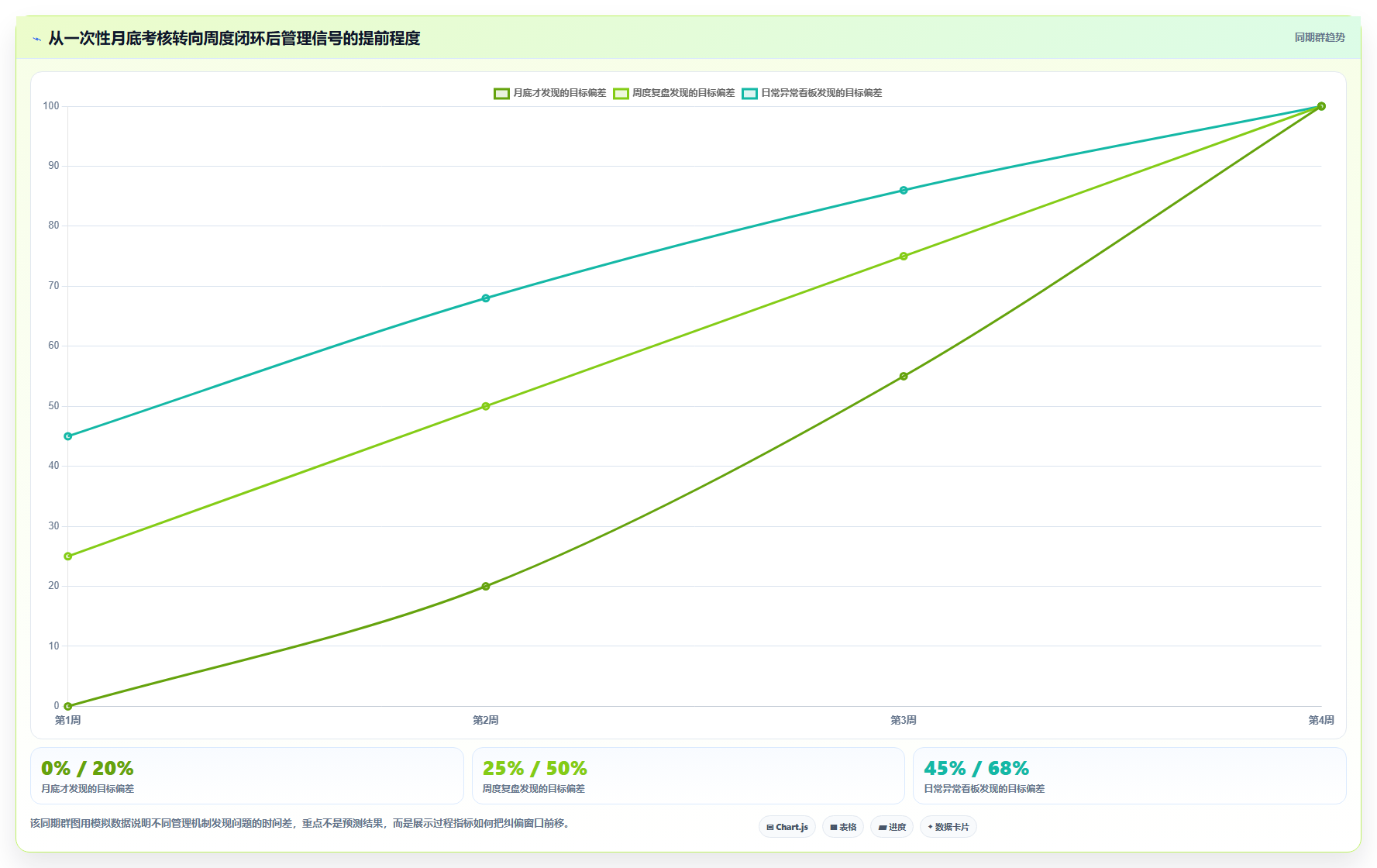Select the 0% / 20% stat card value
1377x868 pixels.
(88, 768)
